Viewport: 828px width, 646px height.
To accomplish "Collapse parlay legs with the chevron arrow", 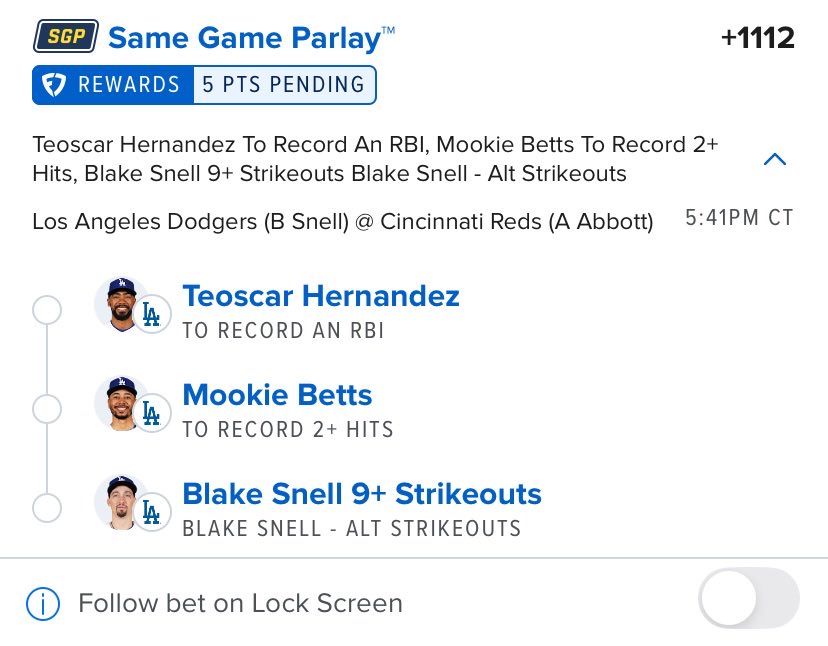I will click(x=775, y=159).
